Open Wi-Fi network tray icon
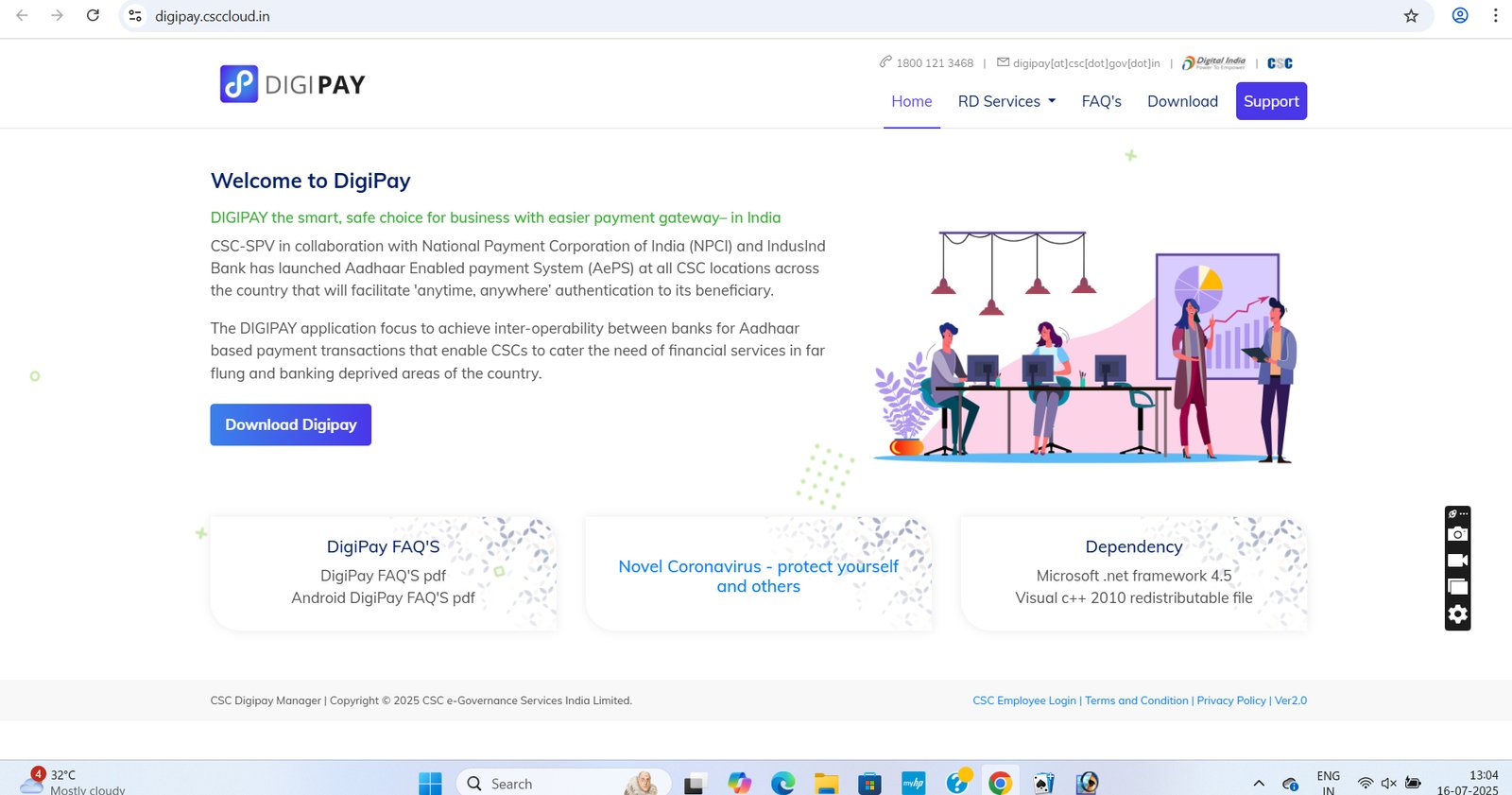1512x795 pixels. pos(1365,783)
